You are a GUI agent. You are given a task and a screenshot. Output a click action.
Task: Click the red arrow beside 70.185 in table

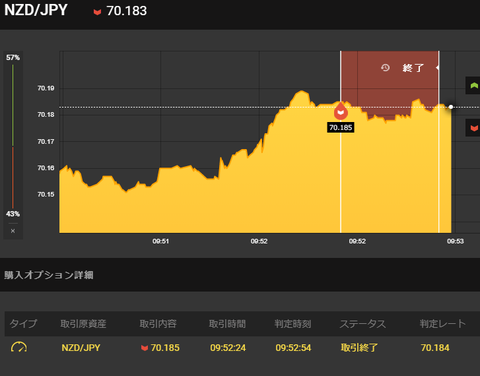tap(144, 348)
